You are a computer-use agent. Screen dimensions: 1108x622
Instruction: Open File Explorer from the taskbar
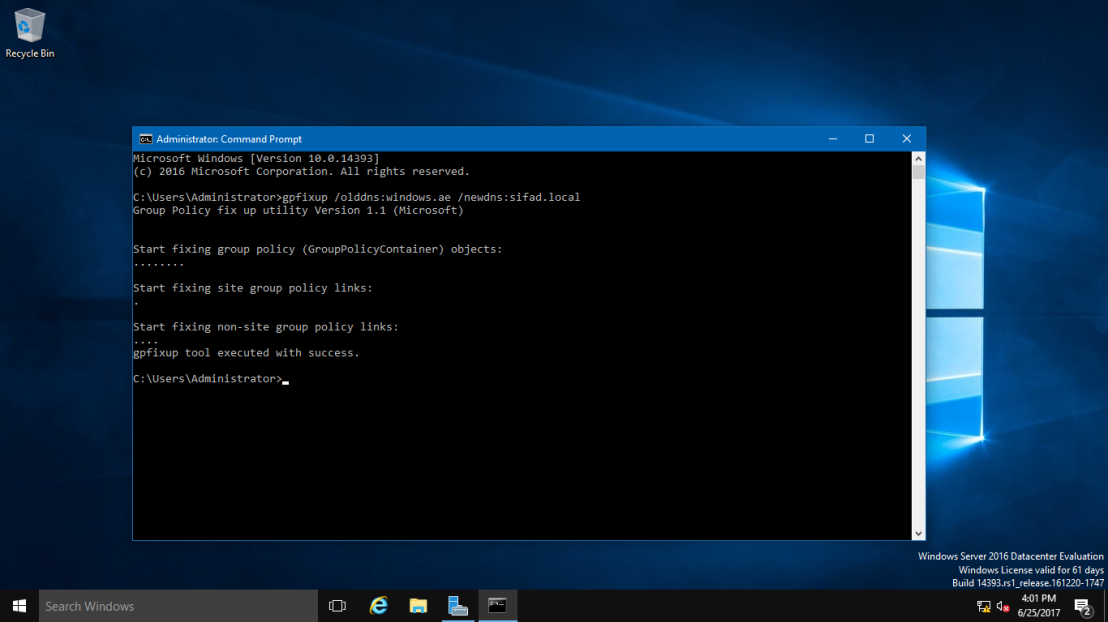tap(418, 606)
